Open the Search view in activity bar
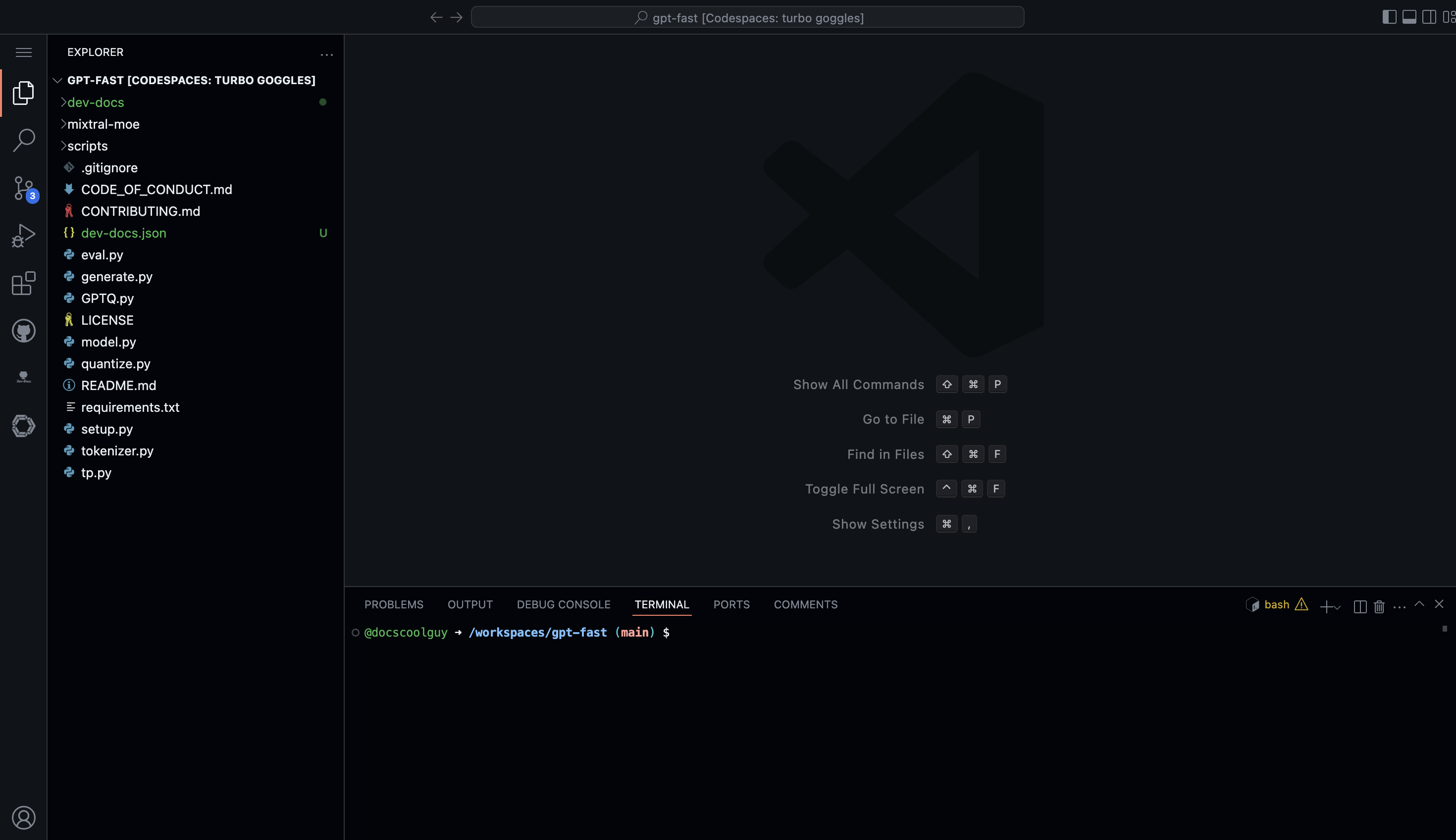Viewport: 1456px width, 840px height. point(24,140)
